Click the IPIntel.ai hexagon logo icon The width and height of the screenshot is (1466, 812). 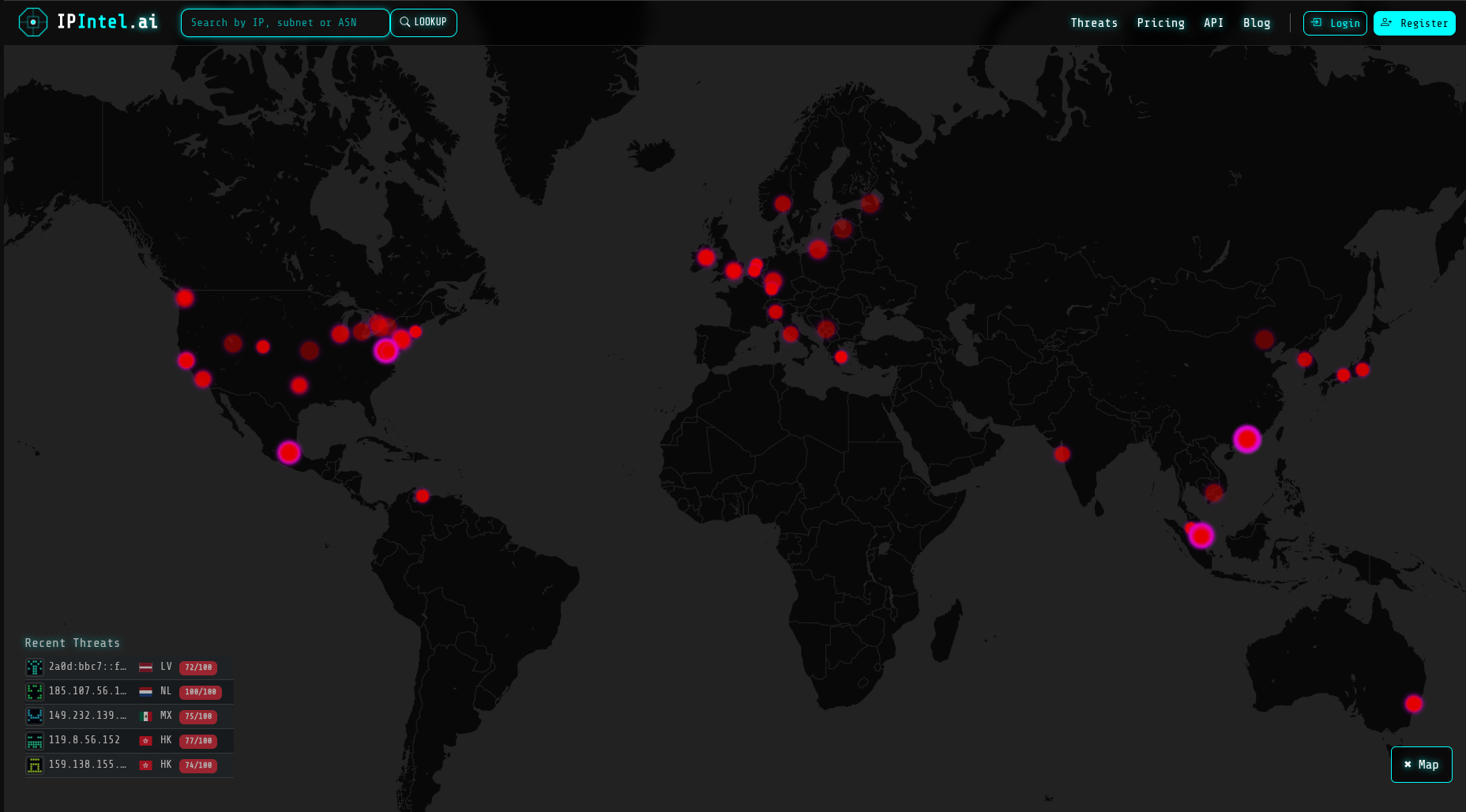tap(32, 22)
